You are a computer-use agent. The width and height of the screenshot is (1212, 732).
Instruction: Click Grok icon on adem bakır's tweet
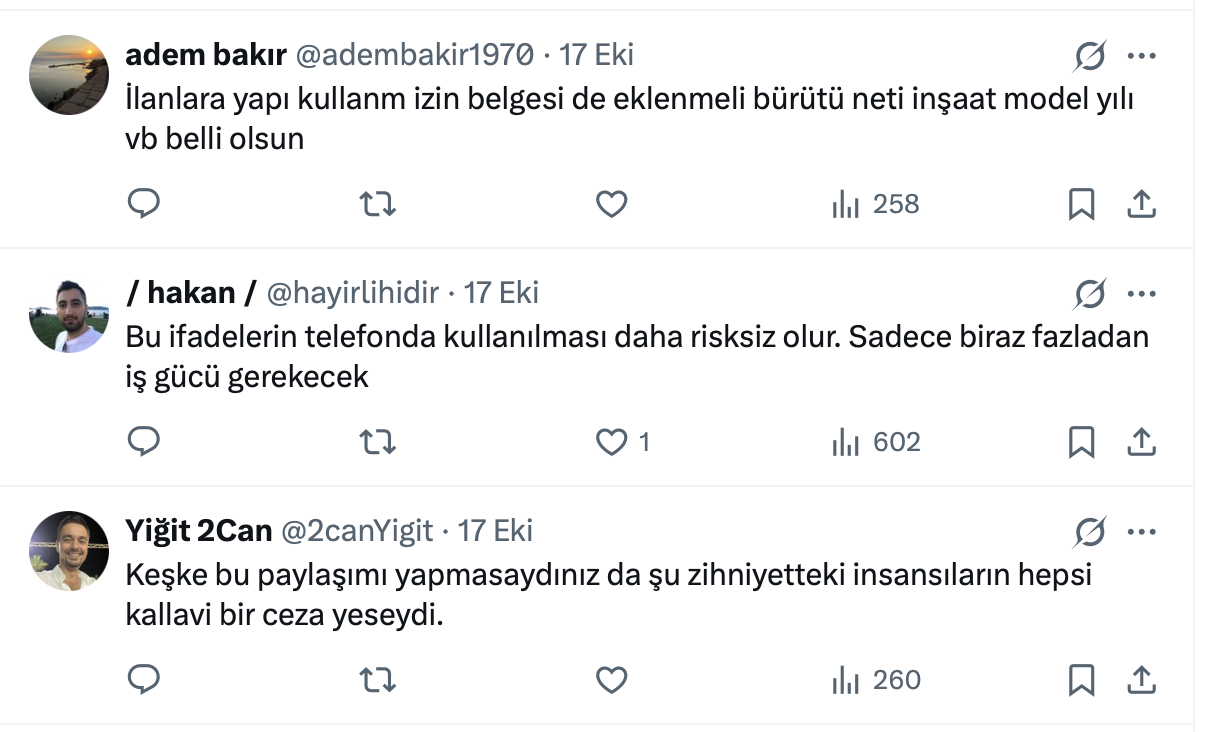(x=1089, y=58)
